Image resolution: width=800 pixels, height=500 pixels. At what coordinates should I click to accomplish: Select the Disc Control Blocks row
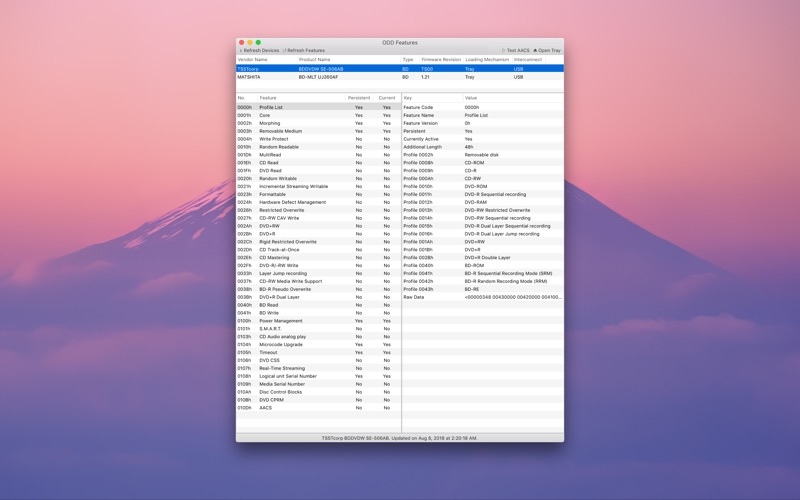click(x=318, y=392)
